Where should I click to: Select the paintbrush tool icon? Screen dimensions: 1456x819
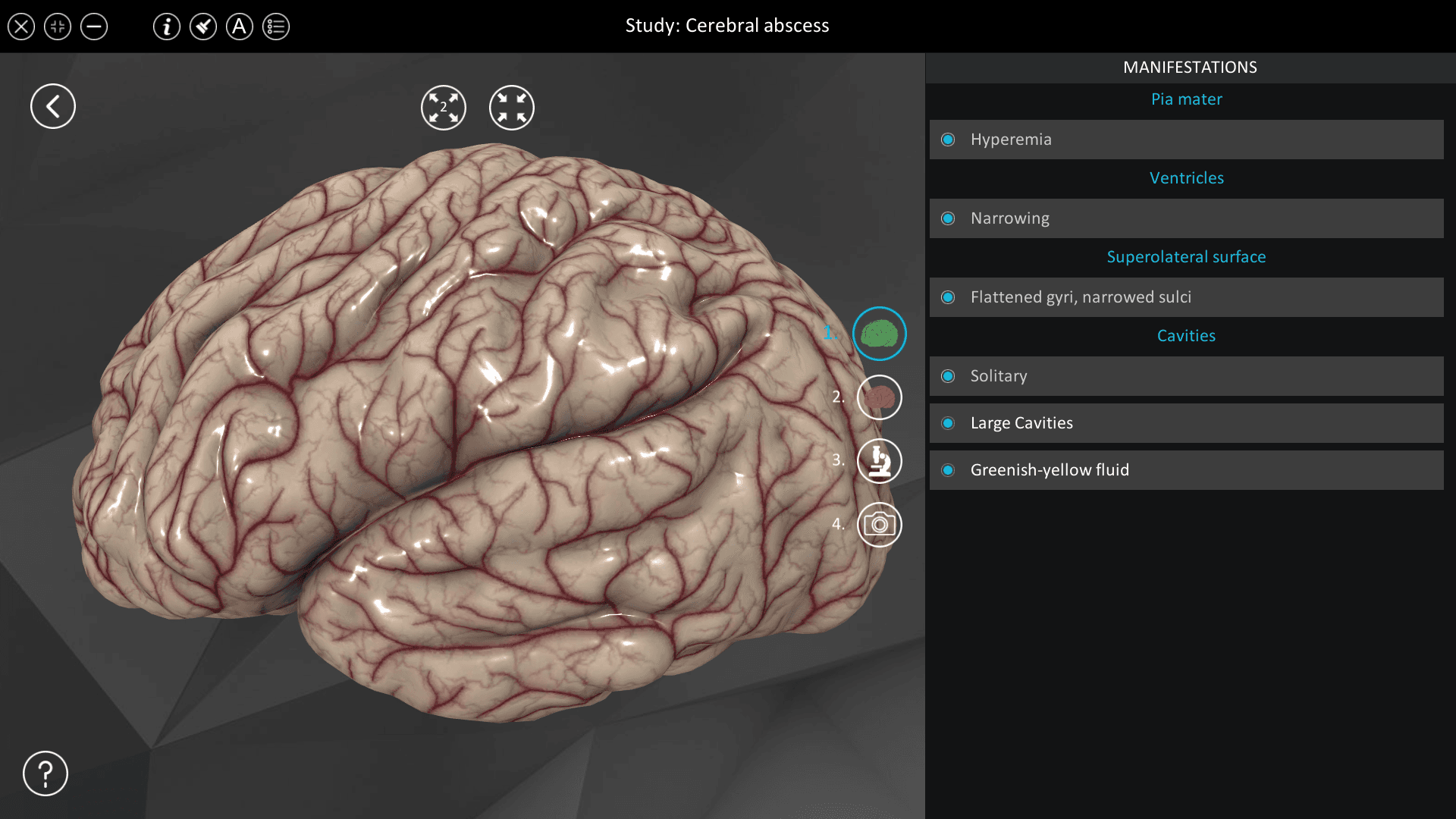pyautogui.click(x=203, y=27)
